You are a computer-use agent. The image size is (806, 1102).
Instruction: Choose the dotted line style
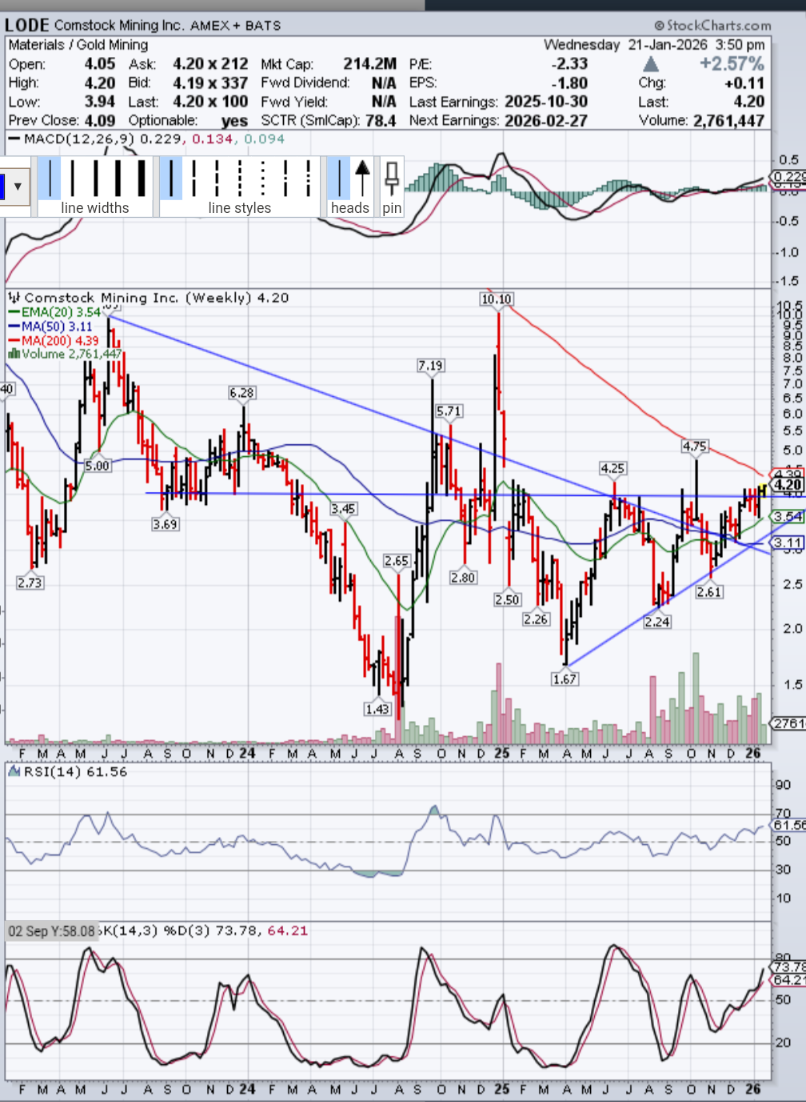click(x=262, y=178)
